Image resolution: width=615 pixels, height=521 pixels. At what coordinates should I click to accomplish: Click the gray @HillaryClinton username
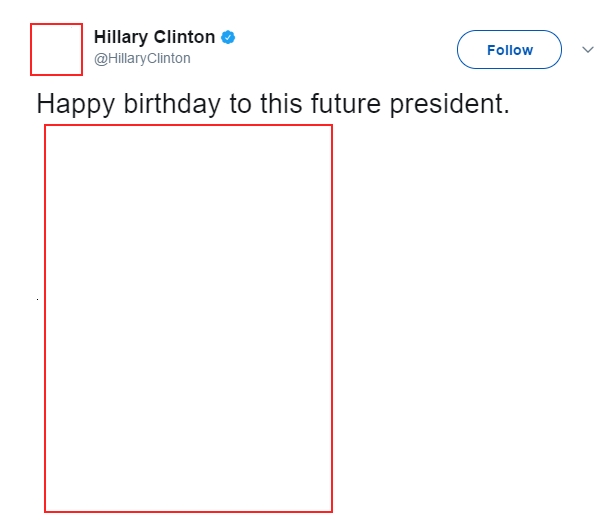pyautogui.click(x=142, y=58)
